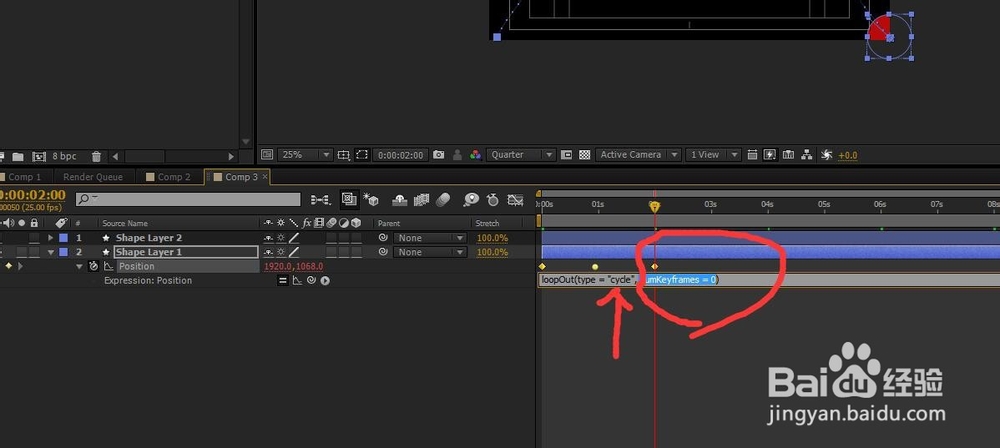1000x448 pixels.
Task: Toggle mask and shape path visibility
Action: pos(362,154)
